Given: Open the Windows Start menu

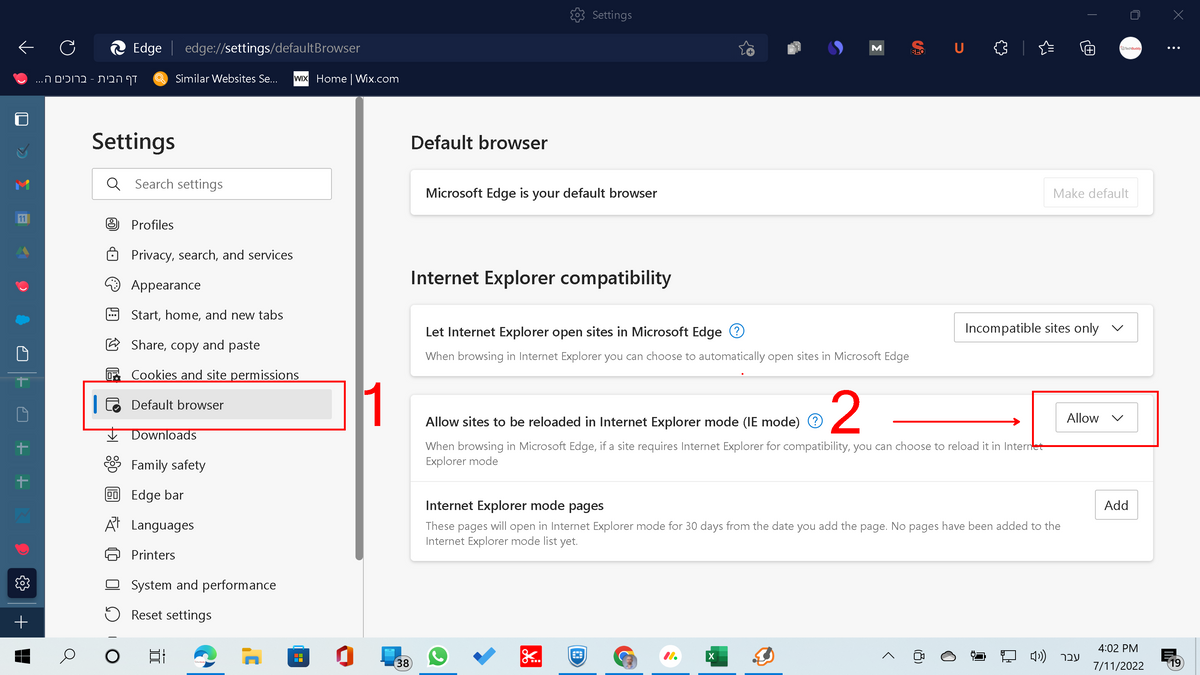Looking at the screenshot, I should 22,656.
